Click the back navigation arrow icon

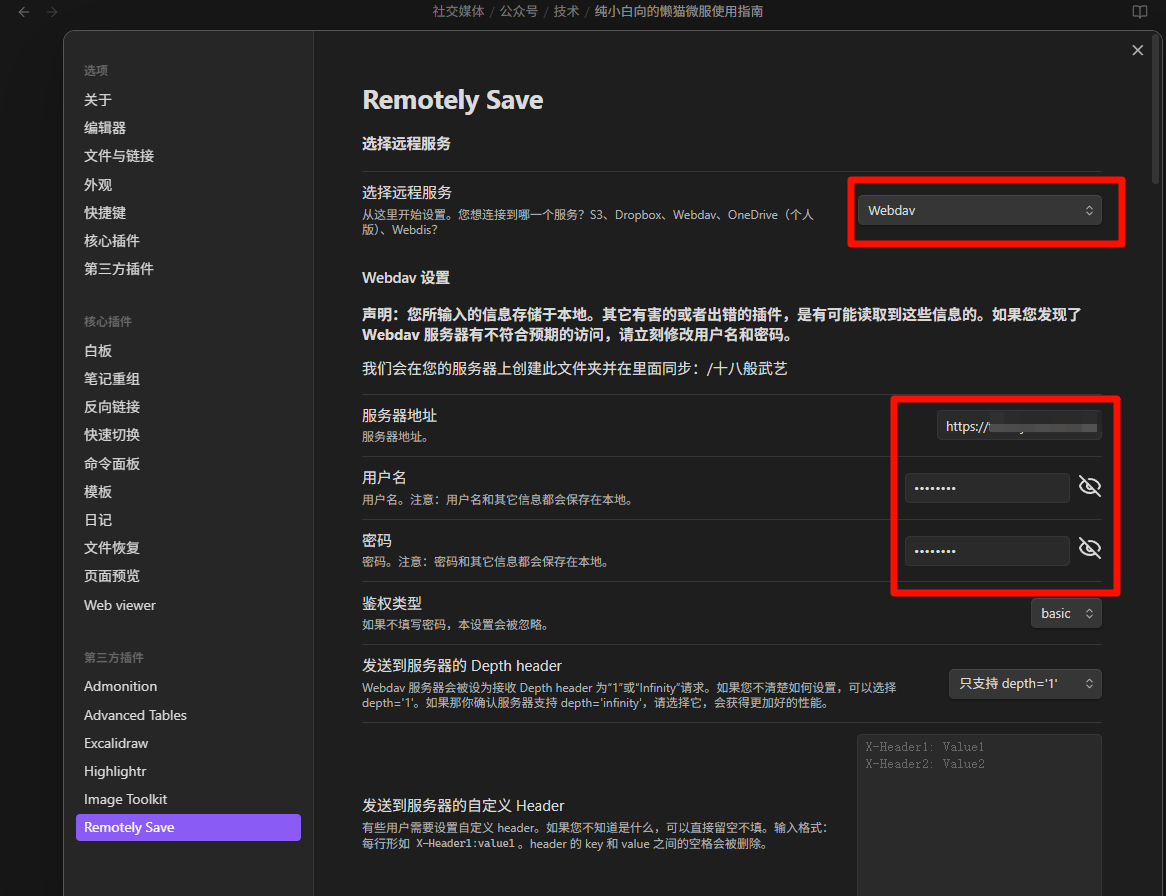tap(24, 12)
